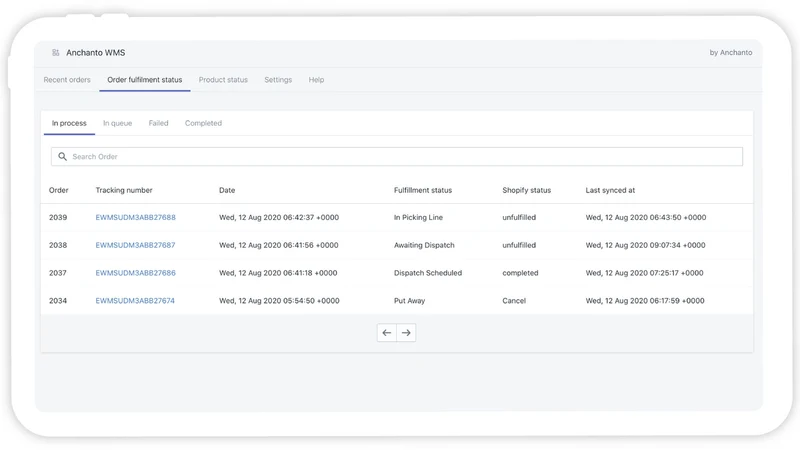800x450 pixels.
Task: Open tracking number EWMSUDM3ABB27688
Action: click(136, 217)
